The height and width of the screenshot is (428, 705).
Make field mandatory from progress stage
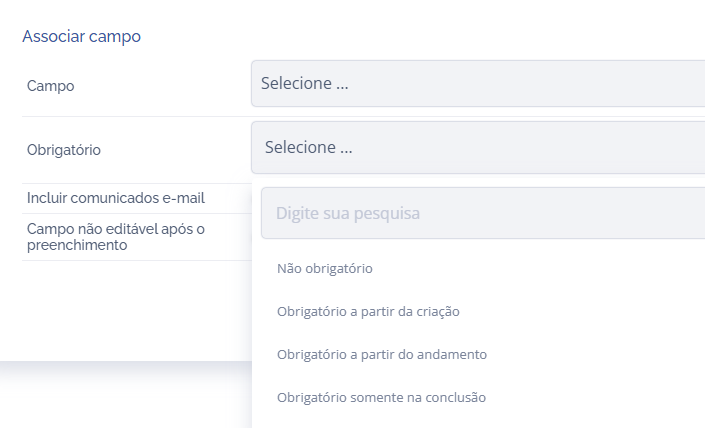coord(382,354)
